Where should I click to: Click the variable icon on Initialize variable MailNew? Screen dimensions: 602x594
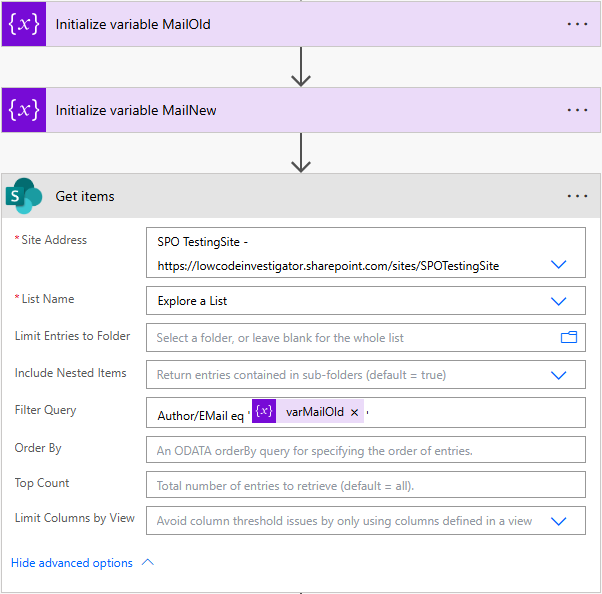[24, 110]
